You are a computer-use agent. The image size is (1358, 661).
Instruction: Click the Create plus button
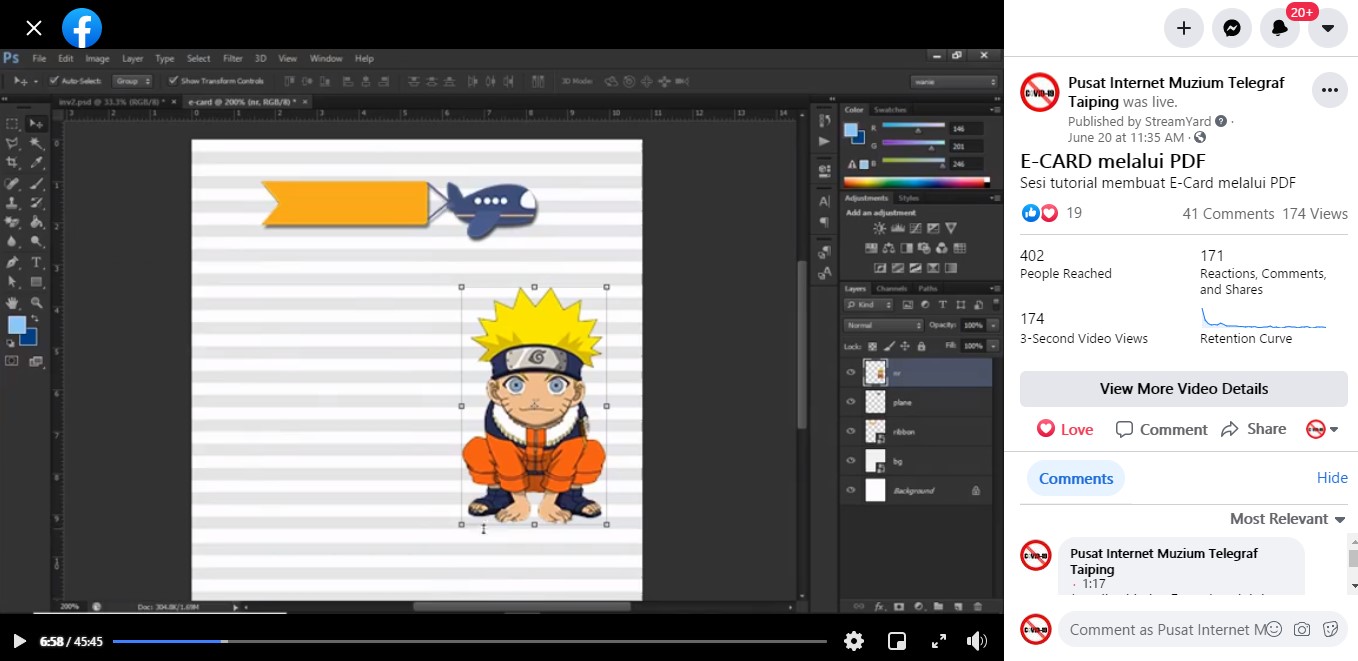click(1184, 28)
